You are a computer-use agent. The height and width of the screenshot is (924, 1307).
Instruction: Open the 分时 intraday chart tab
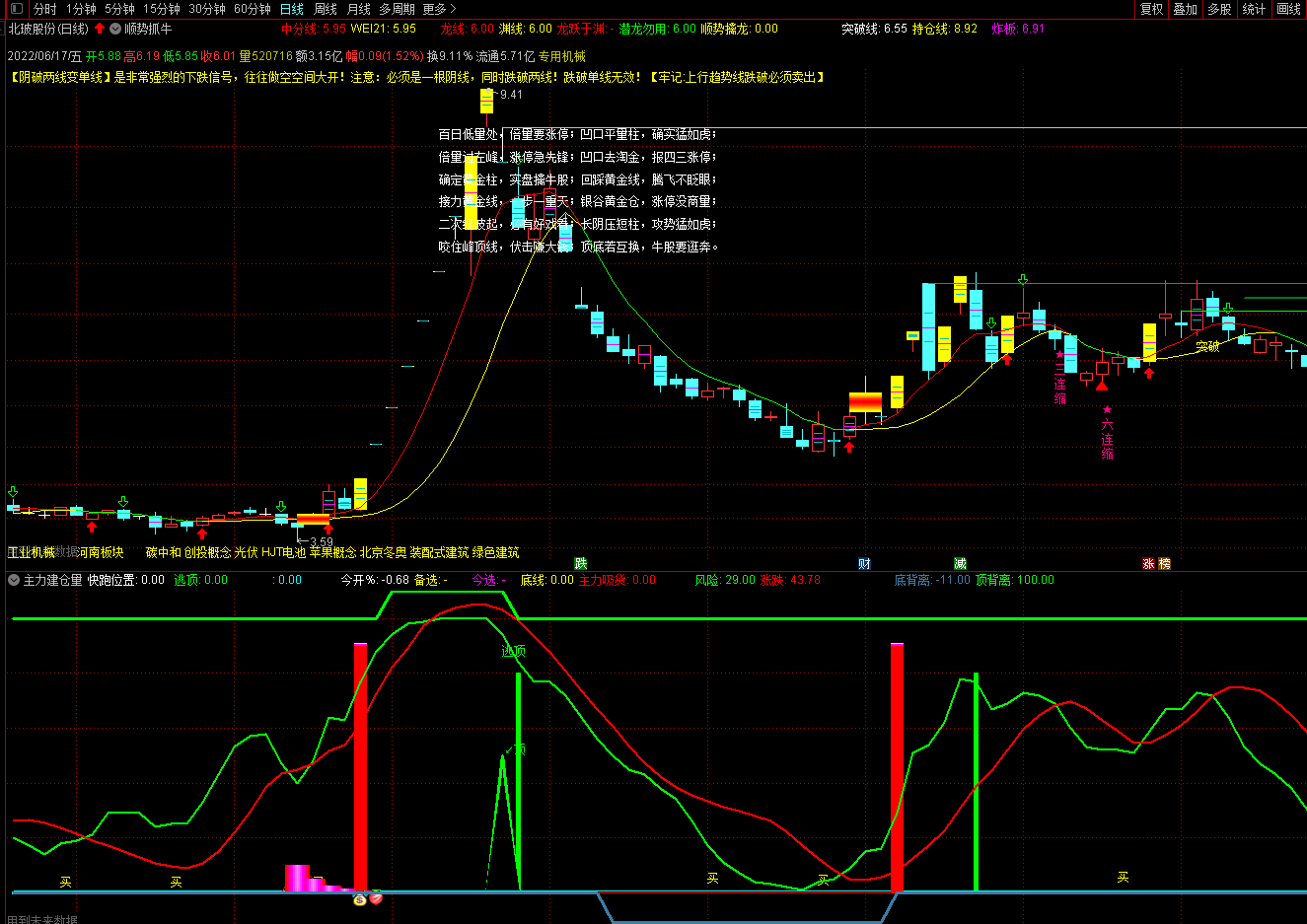45,9
